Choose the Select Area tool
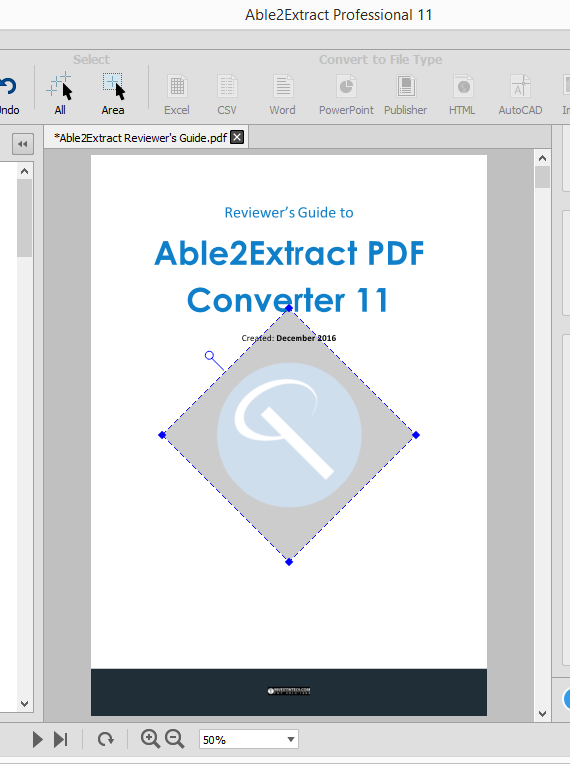The width and height of the screenshot is (570, 764). point(113,94)
